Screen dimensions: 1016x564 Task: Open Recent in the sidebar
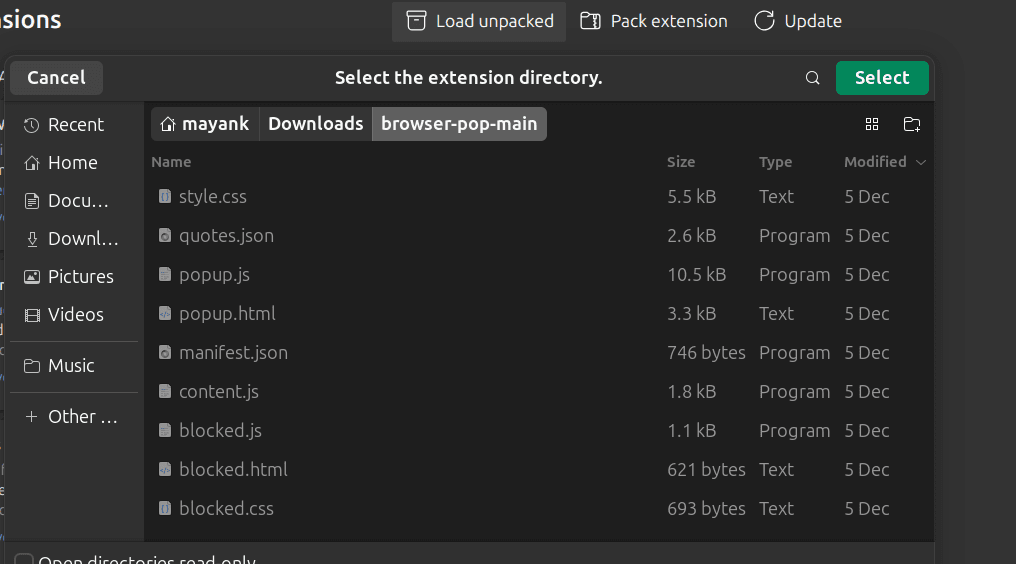click(x=74, y=124)
